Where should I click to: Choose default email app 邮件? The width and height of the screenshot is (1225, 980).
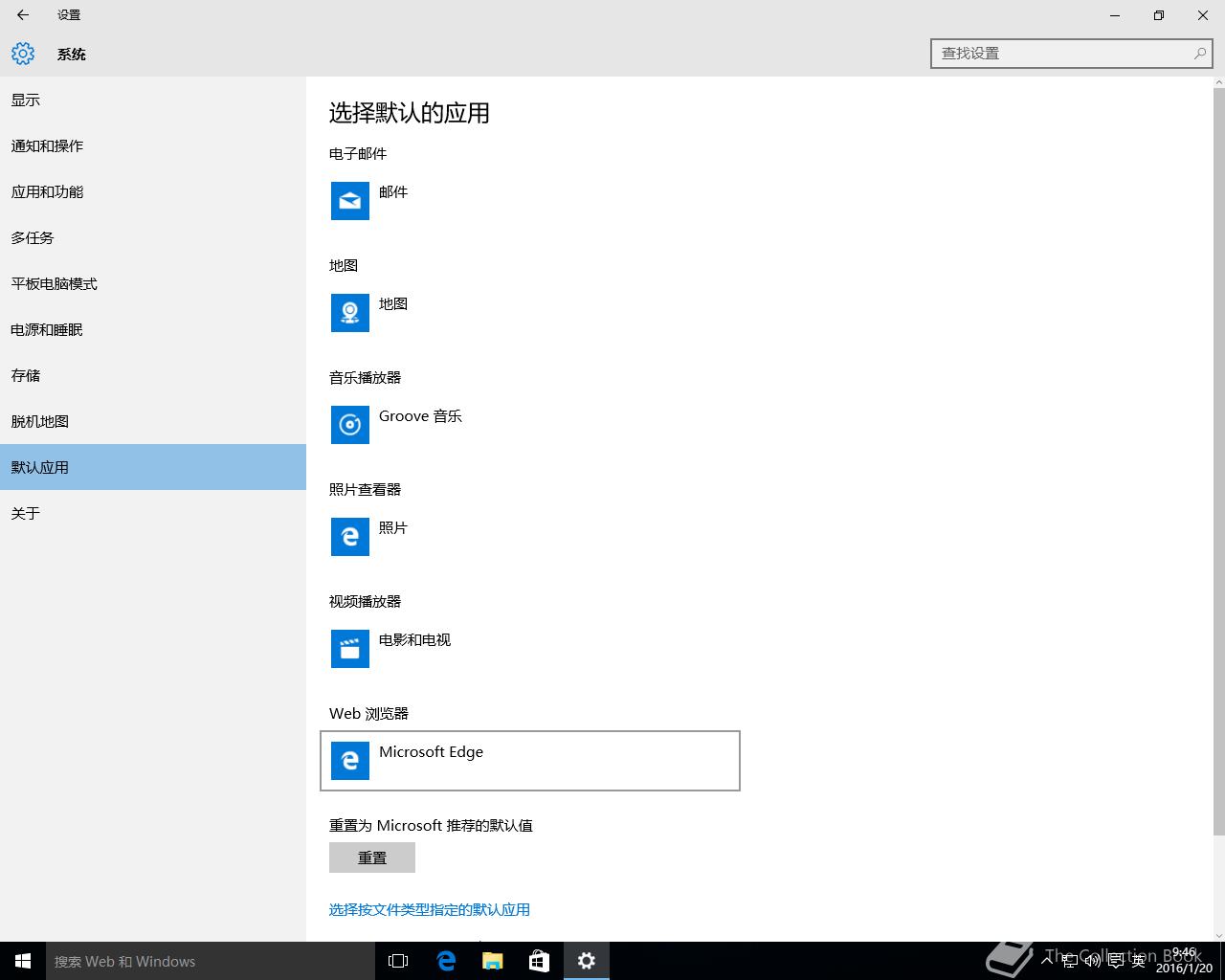tap(530, 201)
